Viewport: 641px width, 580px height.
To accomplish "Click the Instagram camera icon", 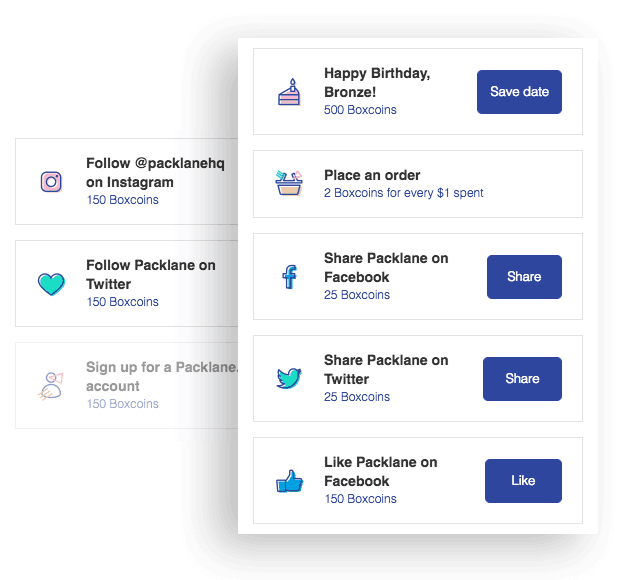I will click(51, 182).
